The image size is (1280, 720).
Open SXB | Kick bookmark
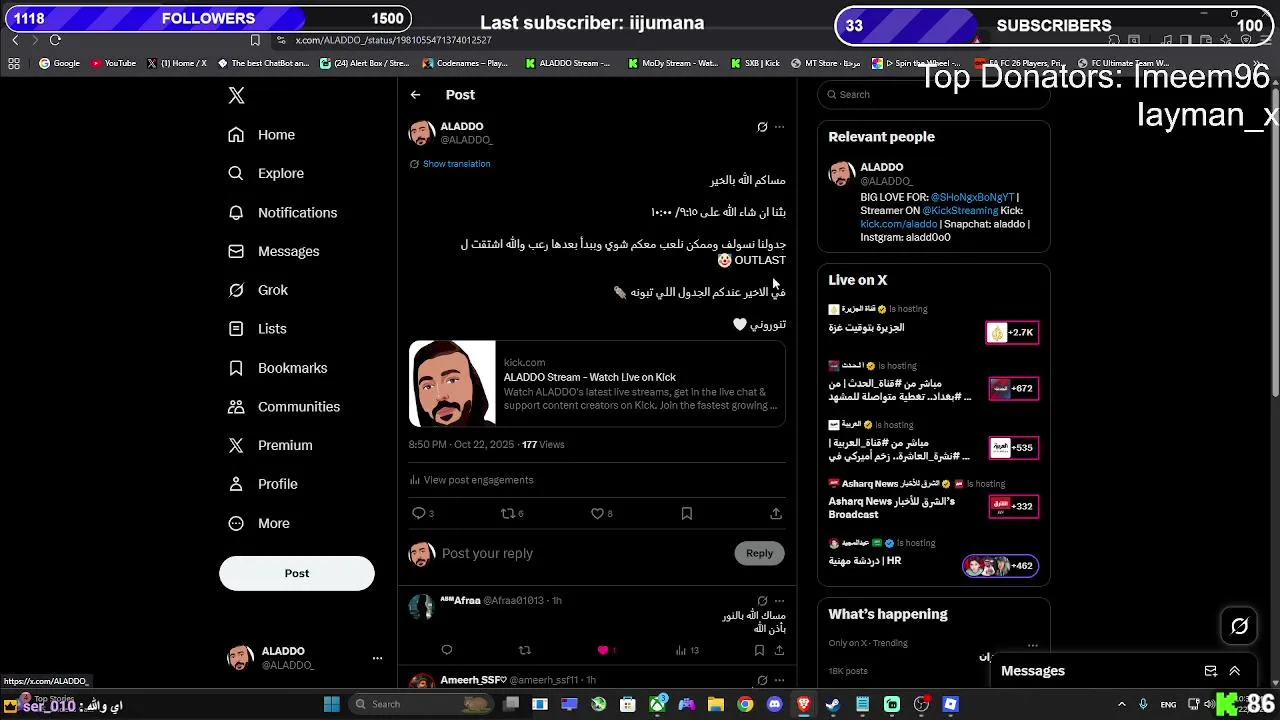pos(755,63)
